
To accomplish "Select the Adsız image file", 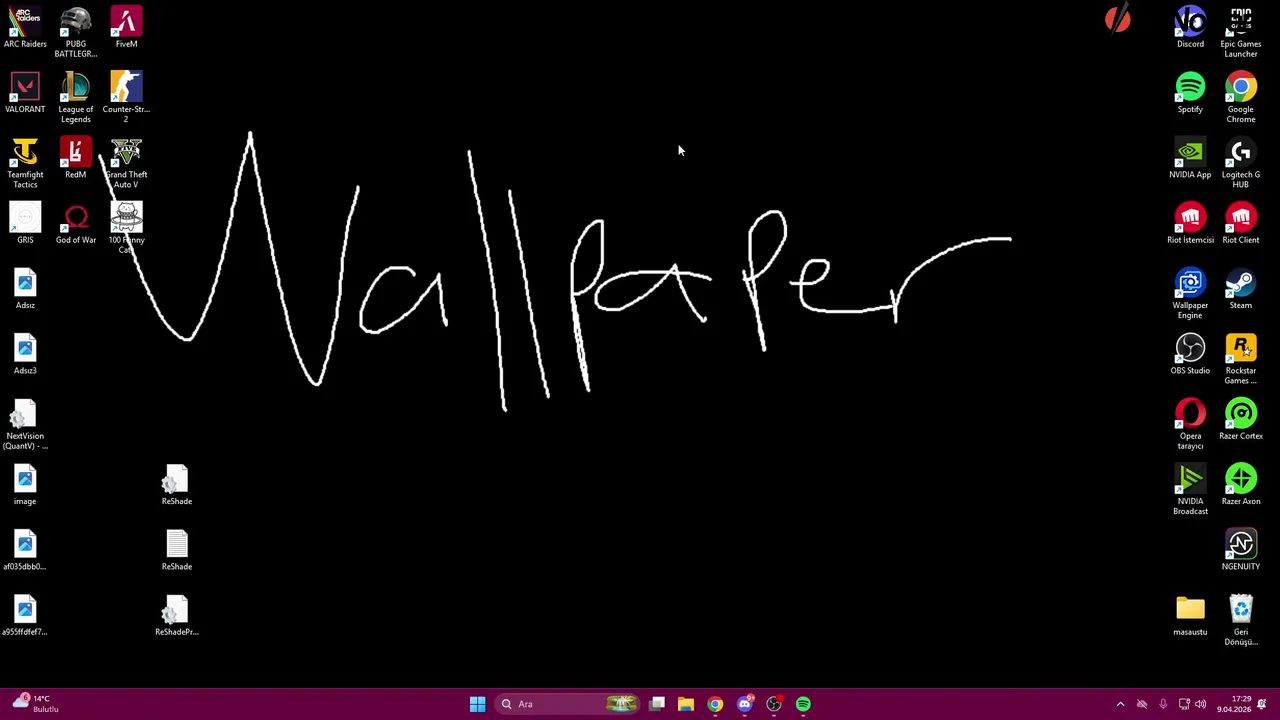I will point(25,289).
